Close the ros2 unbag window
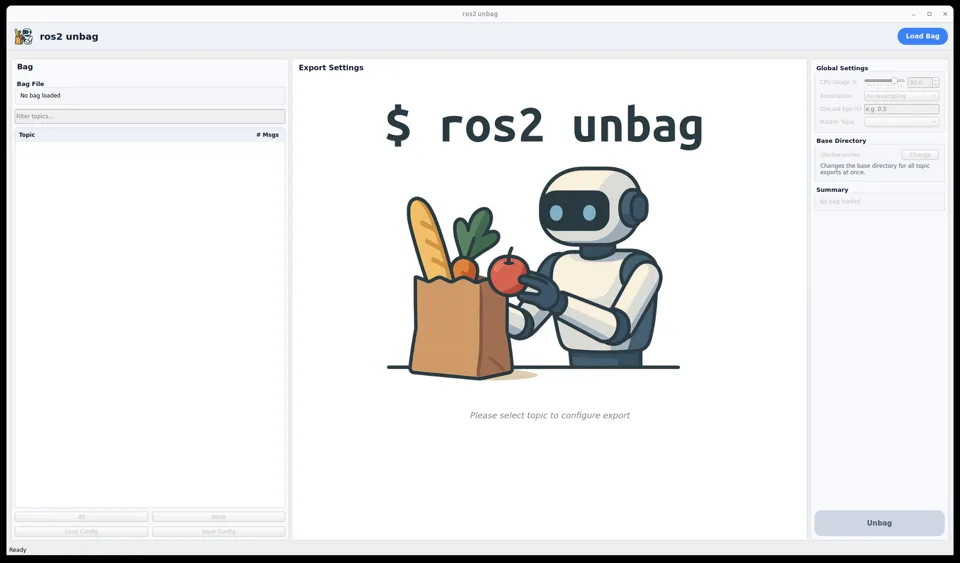Image resolution: width=960 pixels, height=563 pixels. 945,14
